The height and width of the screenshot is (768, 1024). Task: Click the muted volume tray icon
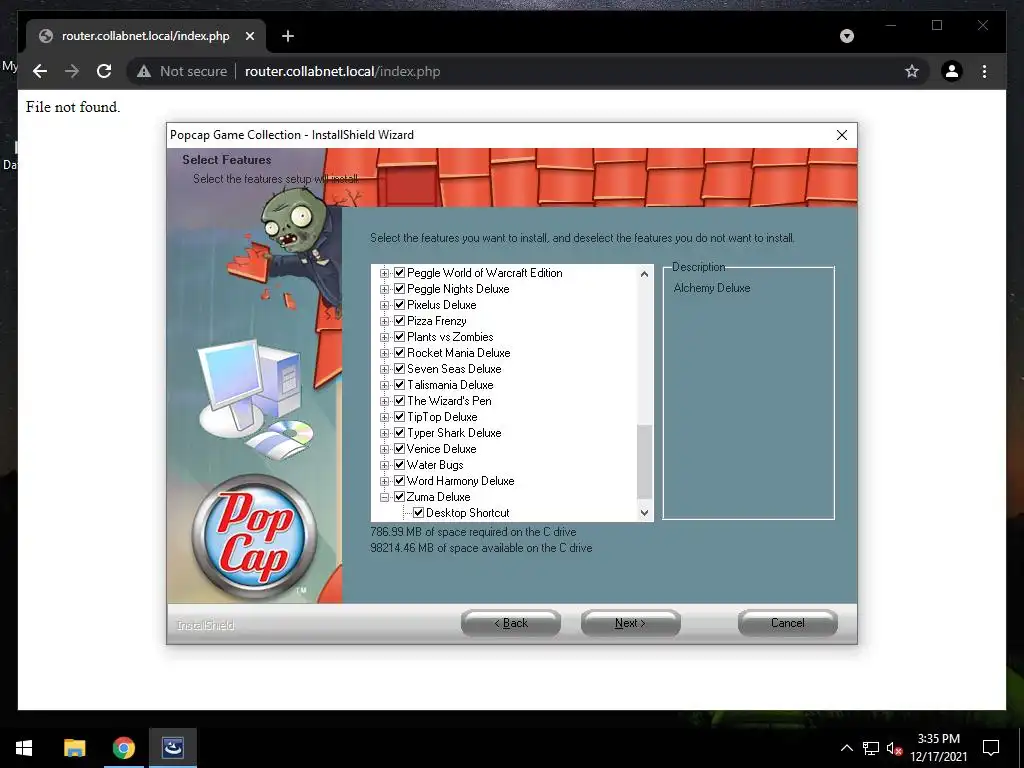(x=894, y=748)
